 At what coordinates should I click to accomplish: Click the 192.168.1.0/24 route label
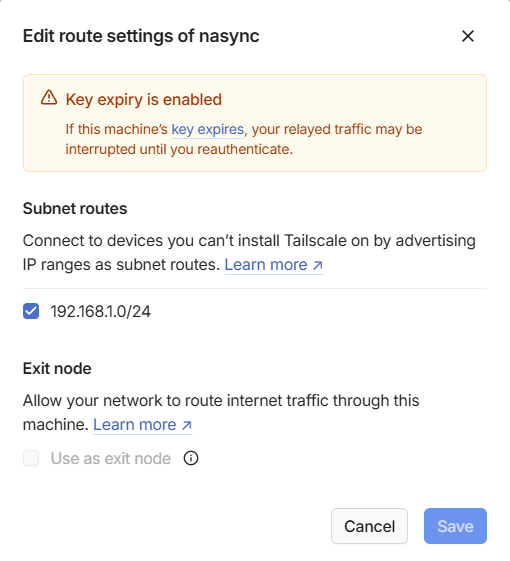pos(101,311)
